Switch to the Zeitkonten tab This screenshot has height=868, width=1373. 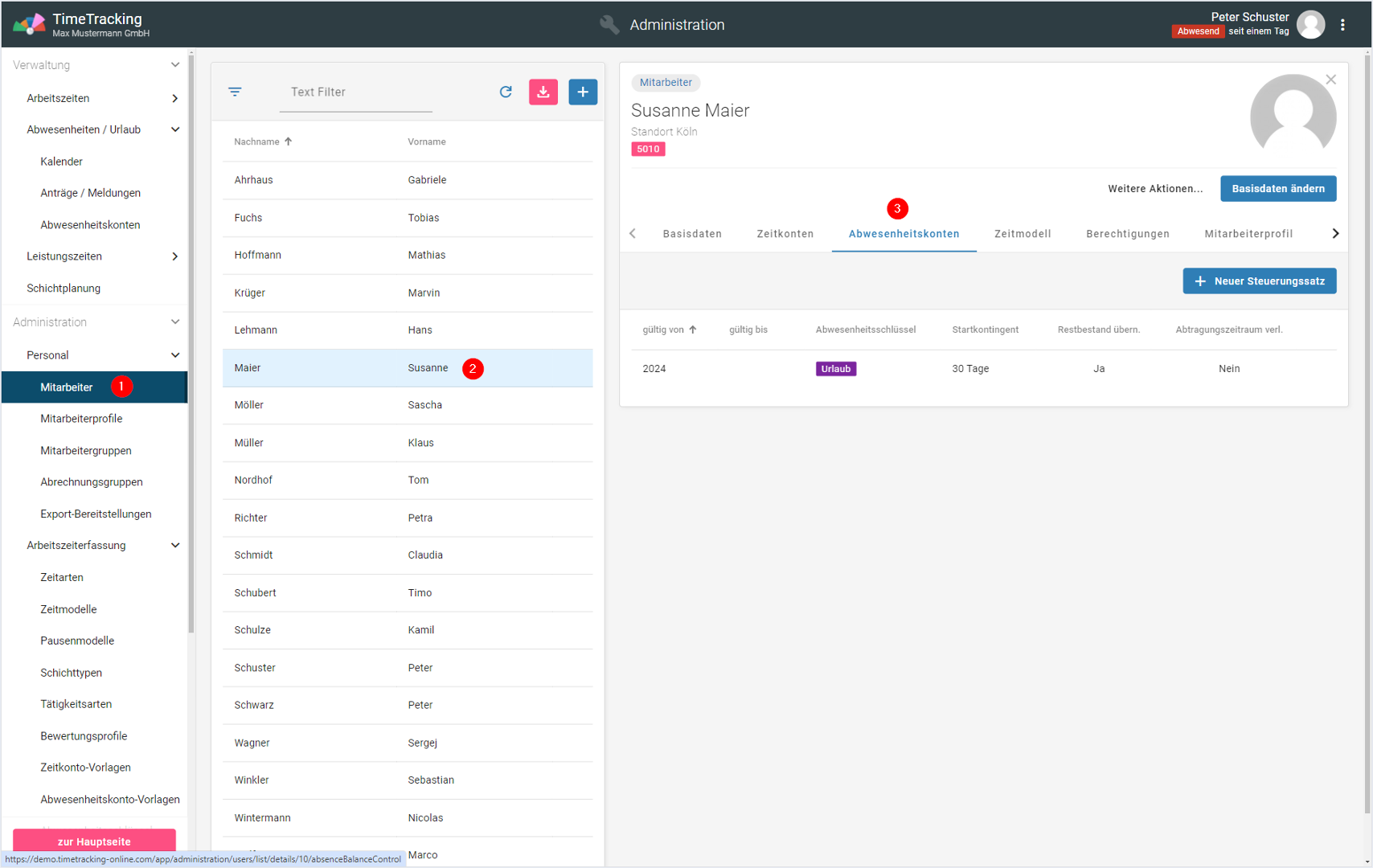(785, 234)
